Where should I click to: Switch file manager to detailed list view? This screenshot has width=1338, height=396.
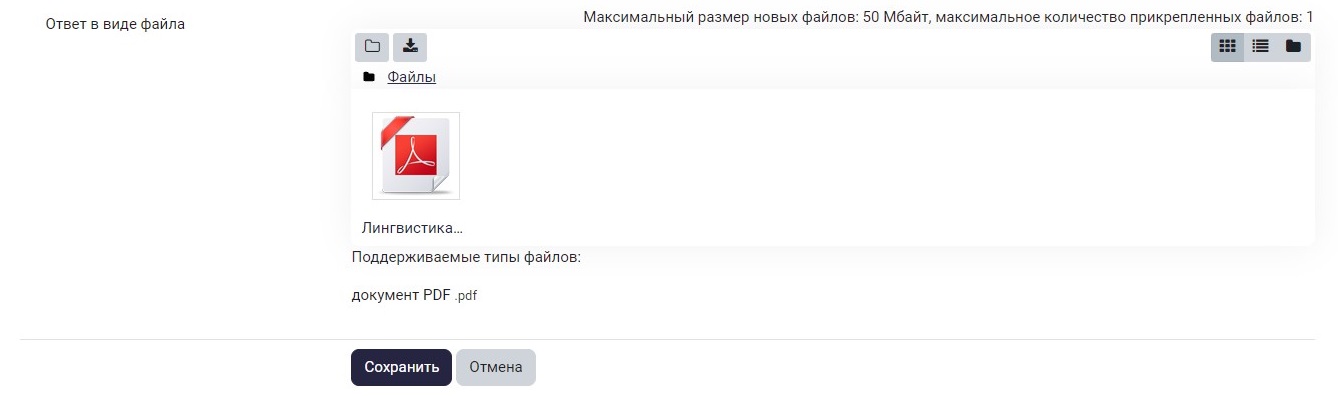tap(1261, 47)
